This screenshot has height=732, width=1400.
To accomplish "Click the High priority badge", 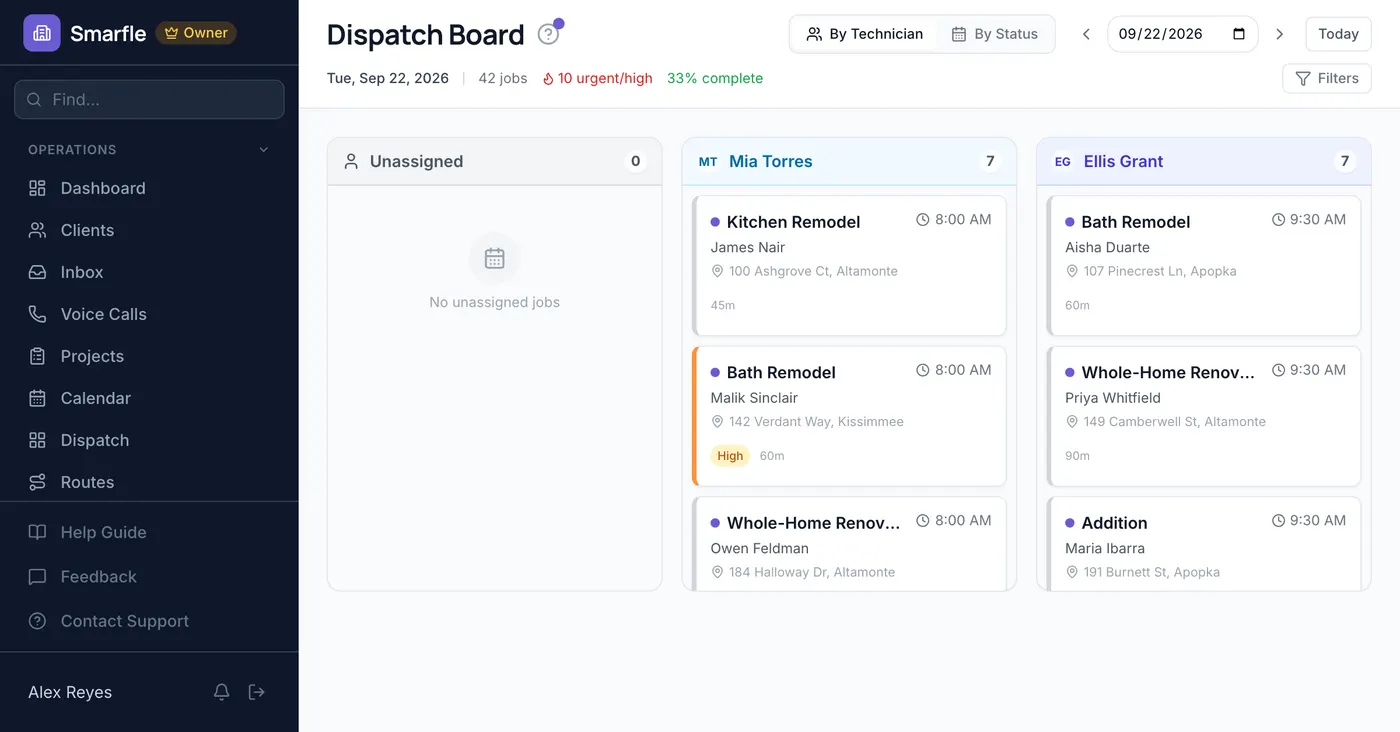I will 730,456.
